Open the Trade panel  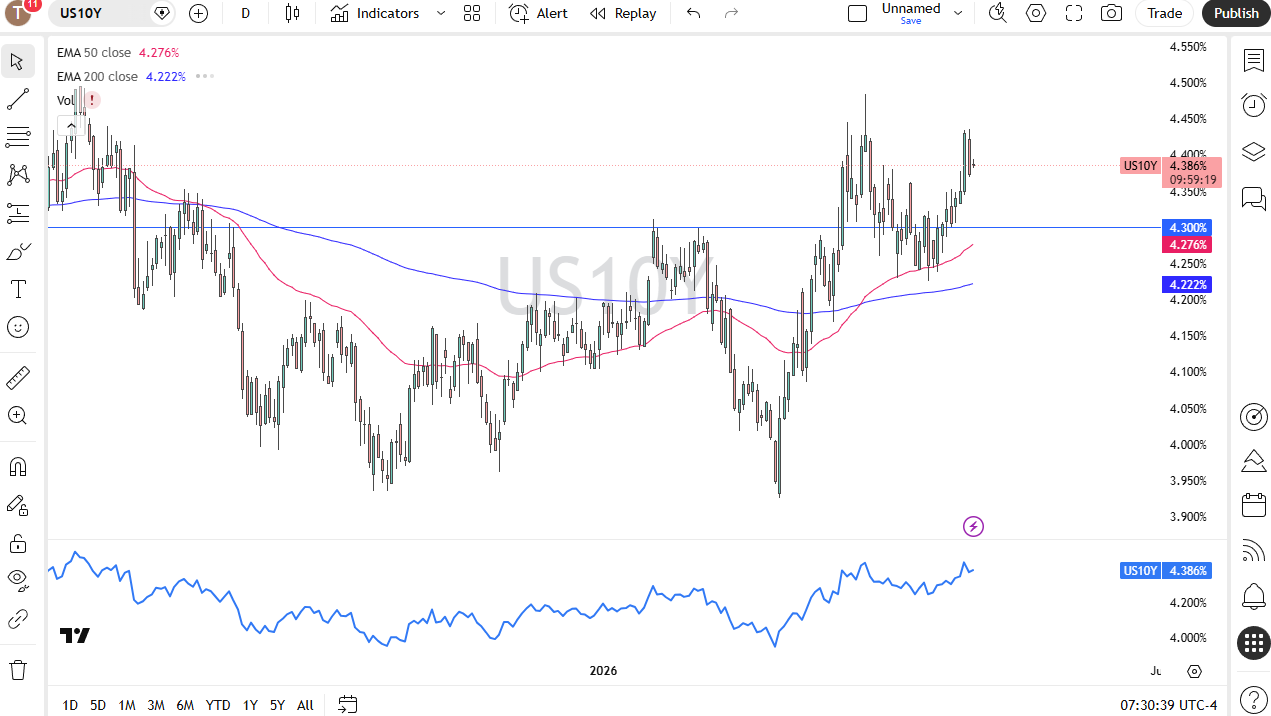tap(1164, 13)
